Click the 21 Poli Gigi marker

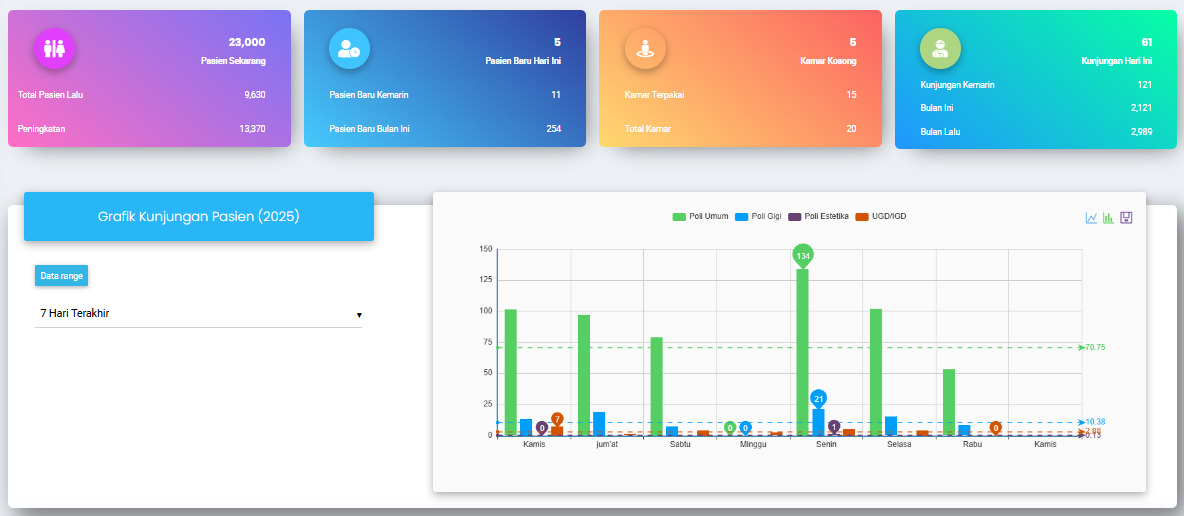point(819,398)
